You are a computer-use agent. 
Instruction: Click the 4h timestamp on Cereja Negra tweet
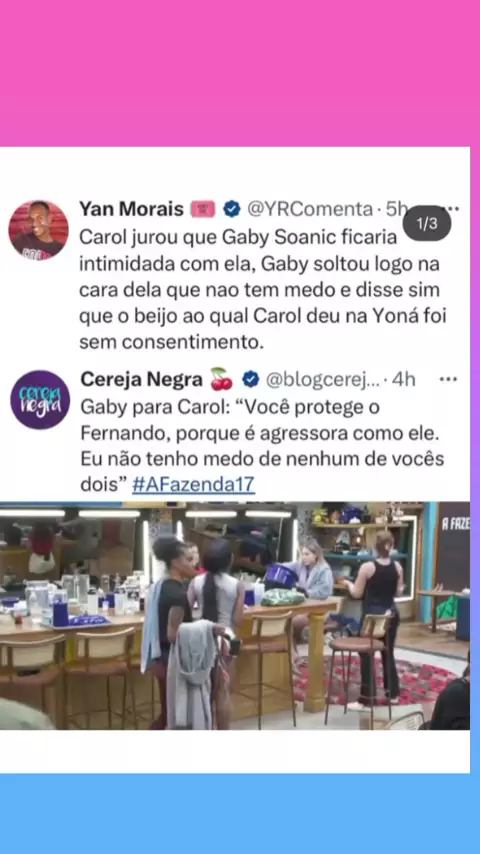tap(403, 379)
